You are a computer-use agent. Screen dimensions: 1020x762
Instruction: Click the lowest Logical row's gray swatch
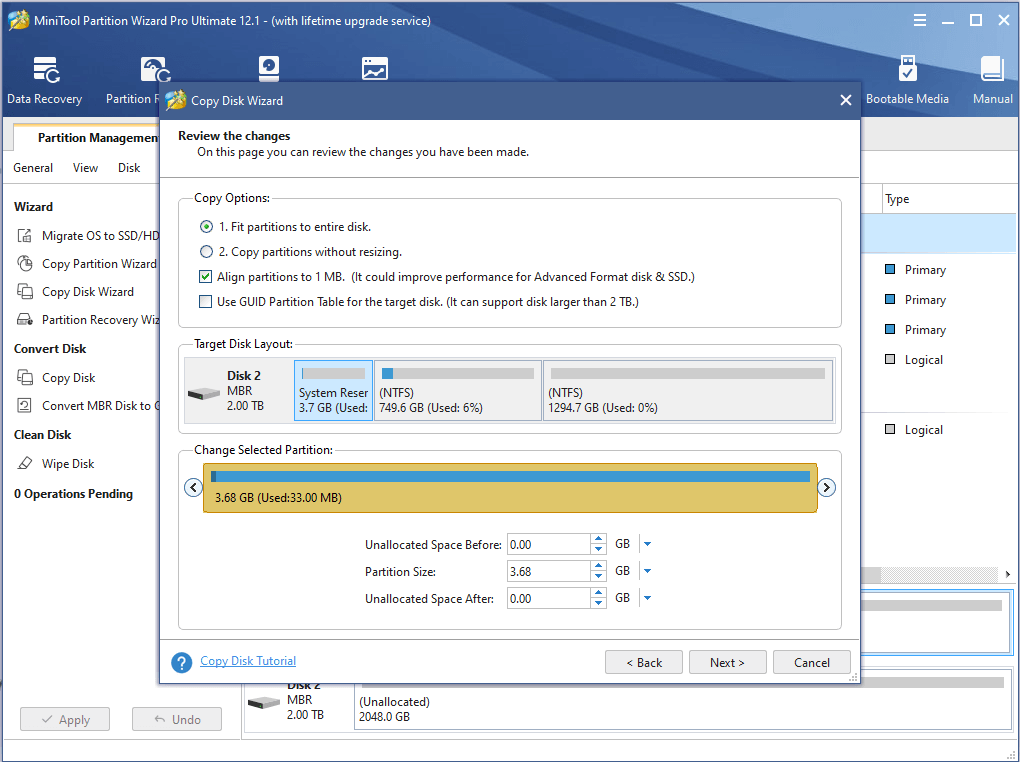[x=890, y=429]
